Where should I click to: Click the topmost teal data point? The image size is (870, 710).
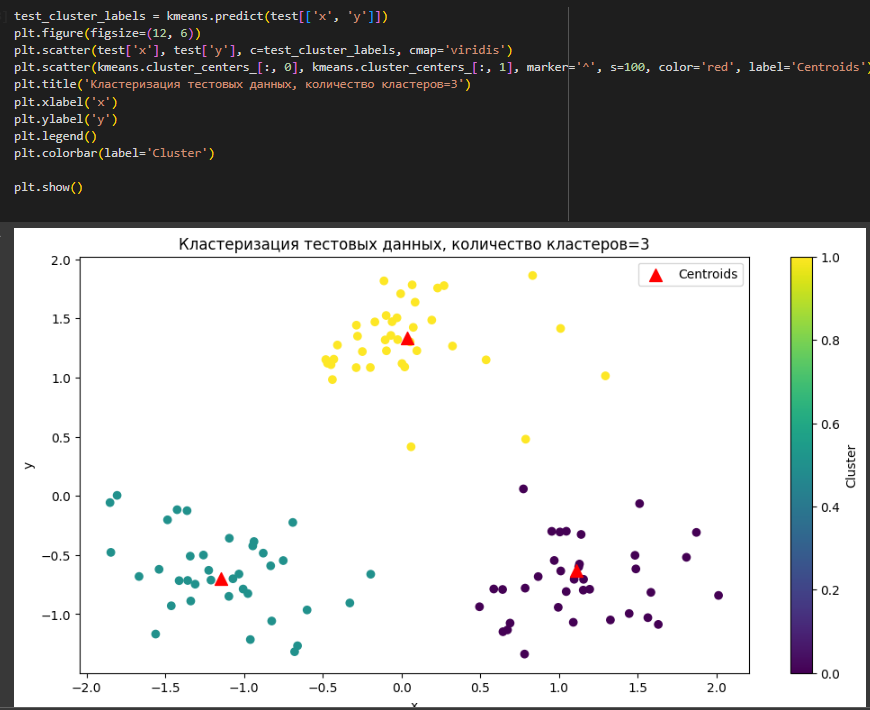click(x=117, y=495)
